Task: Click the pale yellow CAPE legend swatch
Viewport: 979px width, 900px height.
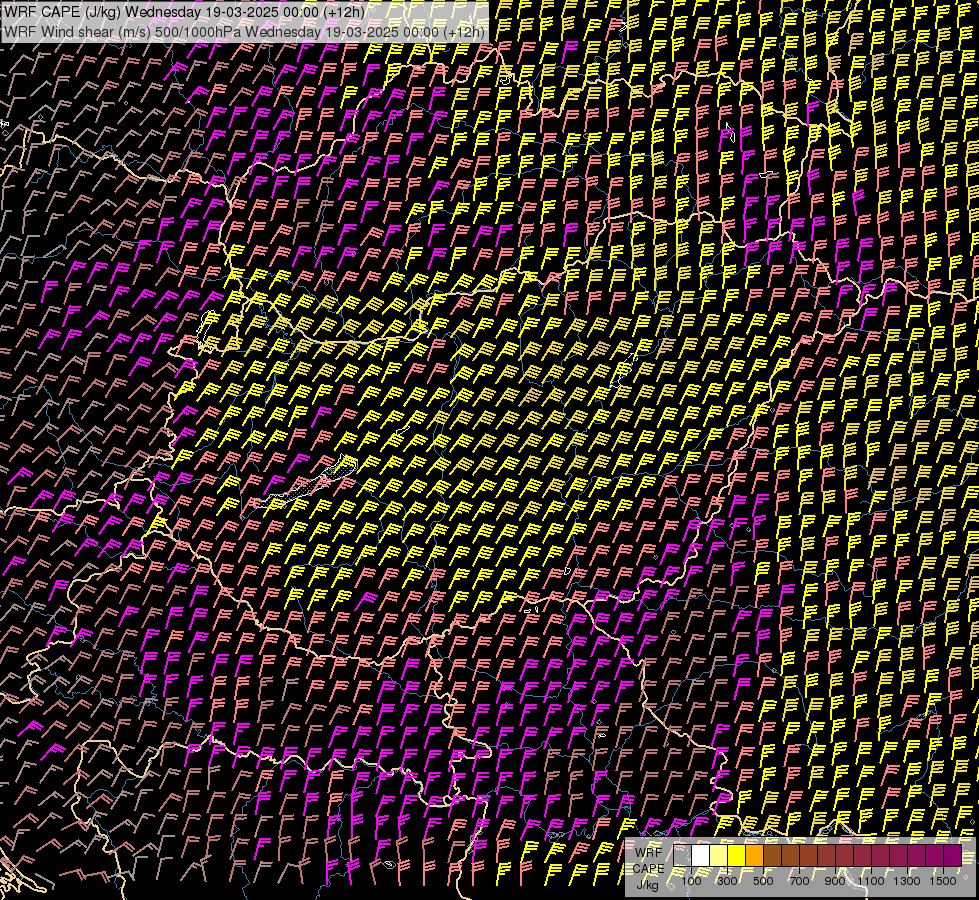Action: (x=719, y=855)
